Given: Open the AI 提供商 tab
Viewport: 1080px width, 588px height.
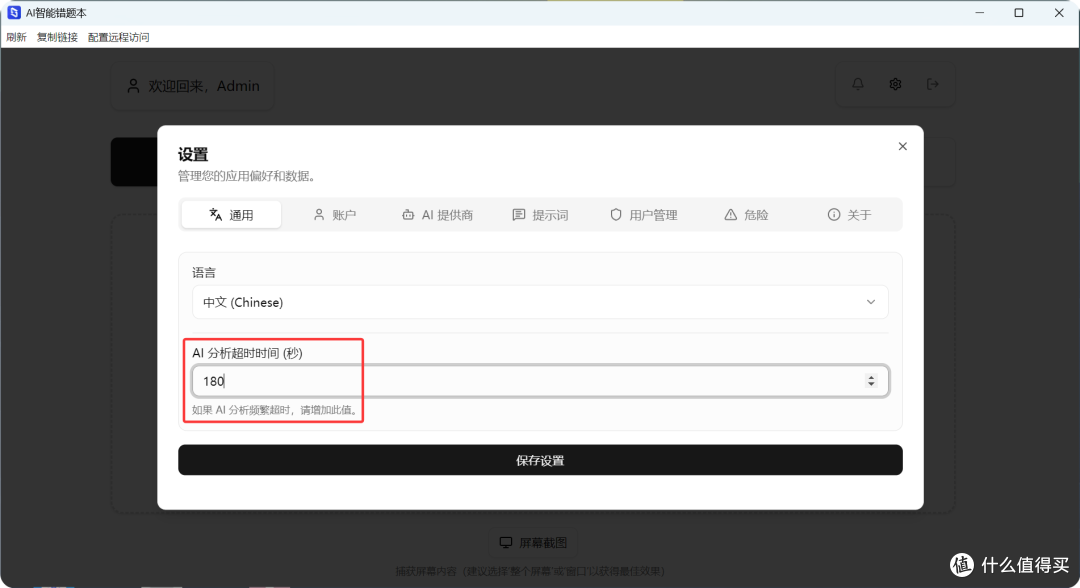Looking at the screenshot, I should click(437, 215).
